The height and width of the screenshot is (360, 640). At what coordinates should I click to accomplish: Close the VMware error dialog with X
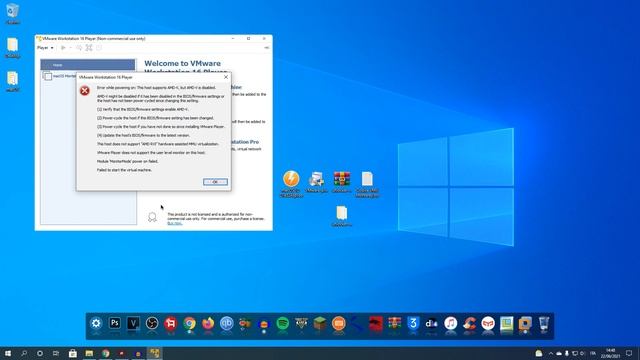tap(226, 77)
